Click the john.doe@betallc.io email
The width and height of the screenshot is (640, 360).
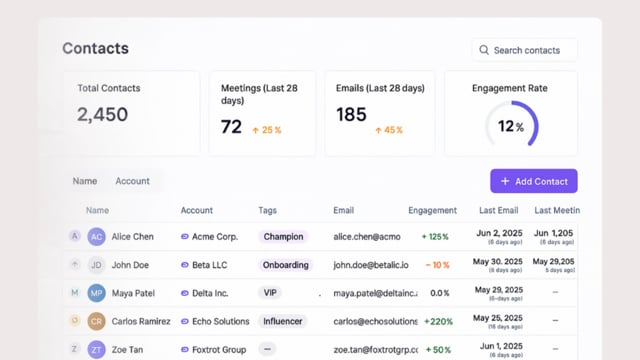[371, 265]
